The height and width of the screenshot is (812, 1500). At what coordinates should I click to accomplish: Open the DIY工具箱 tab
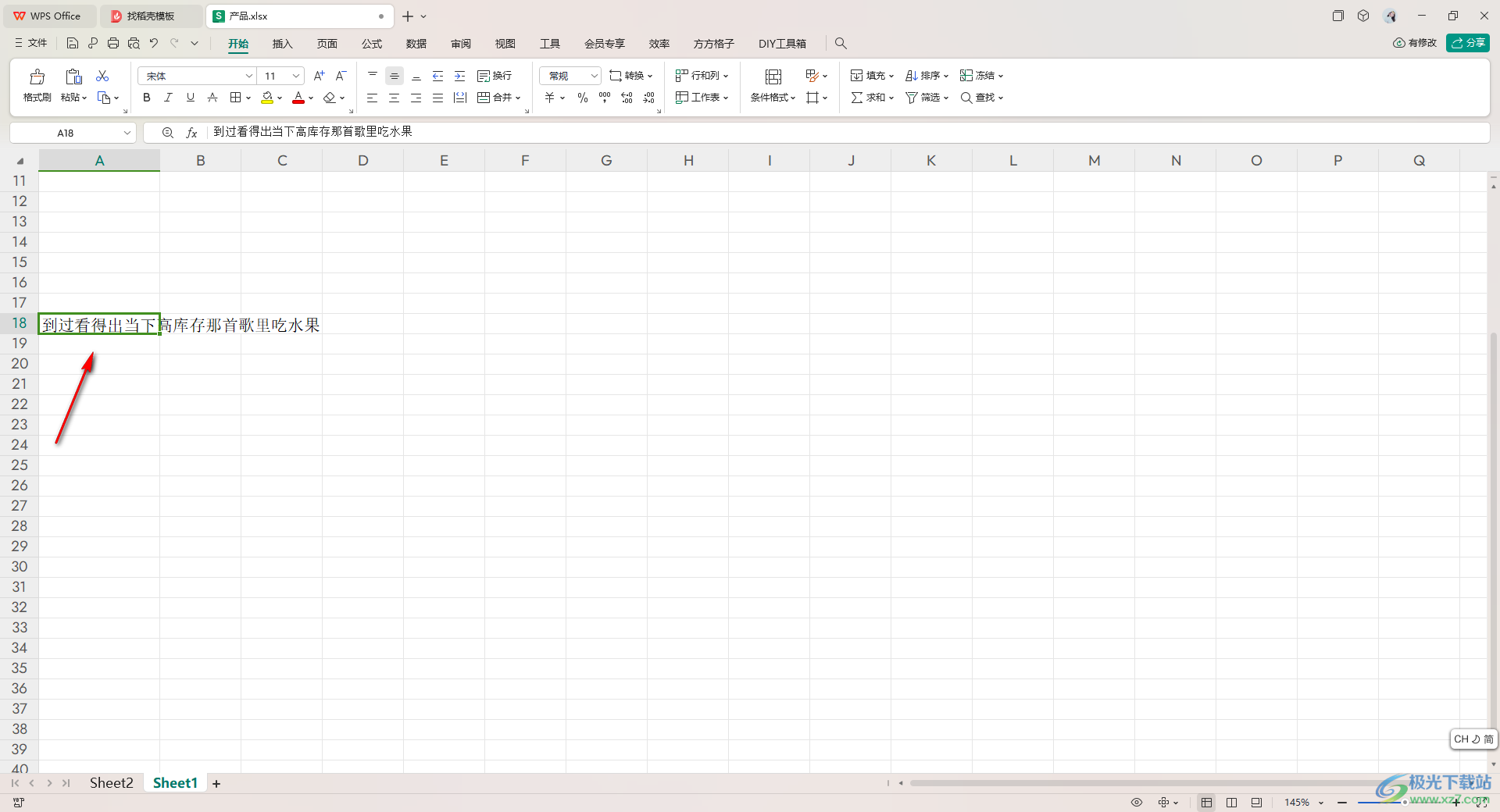[x=782, y=44]
